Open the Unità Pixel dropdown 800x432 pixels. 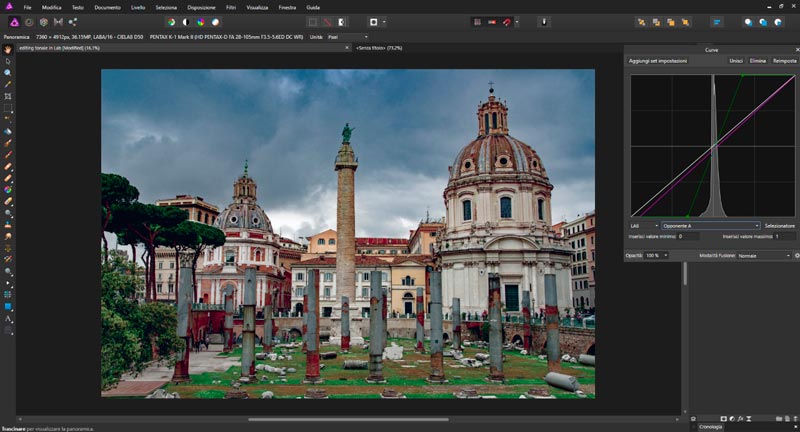click(347, 37)
